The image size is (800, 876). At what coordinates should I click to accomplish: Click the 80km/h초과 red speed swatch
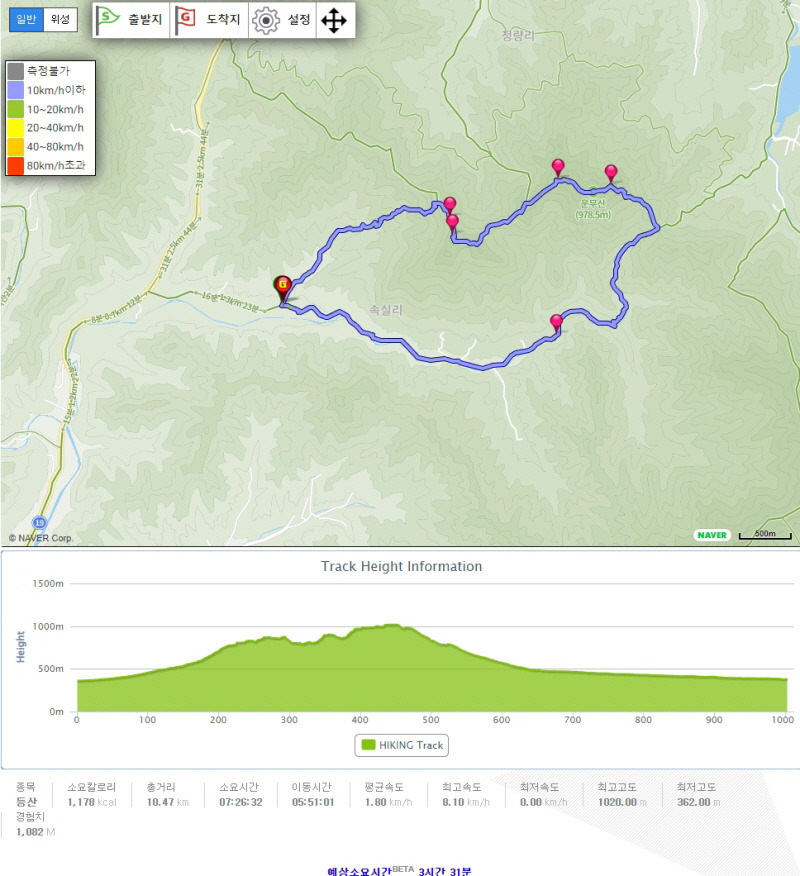(x=16, y=165)
